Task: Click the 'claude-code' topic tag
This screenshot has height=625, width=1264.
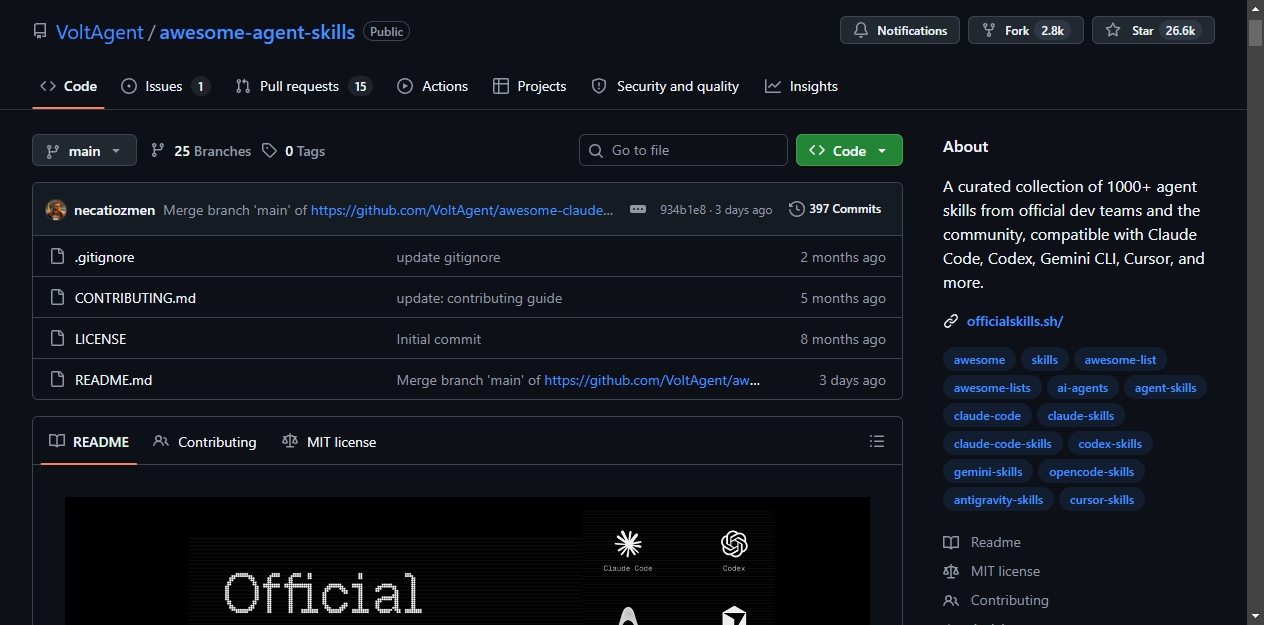Action: click(x=987, y=416)
